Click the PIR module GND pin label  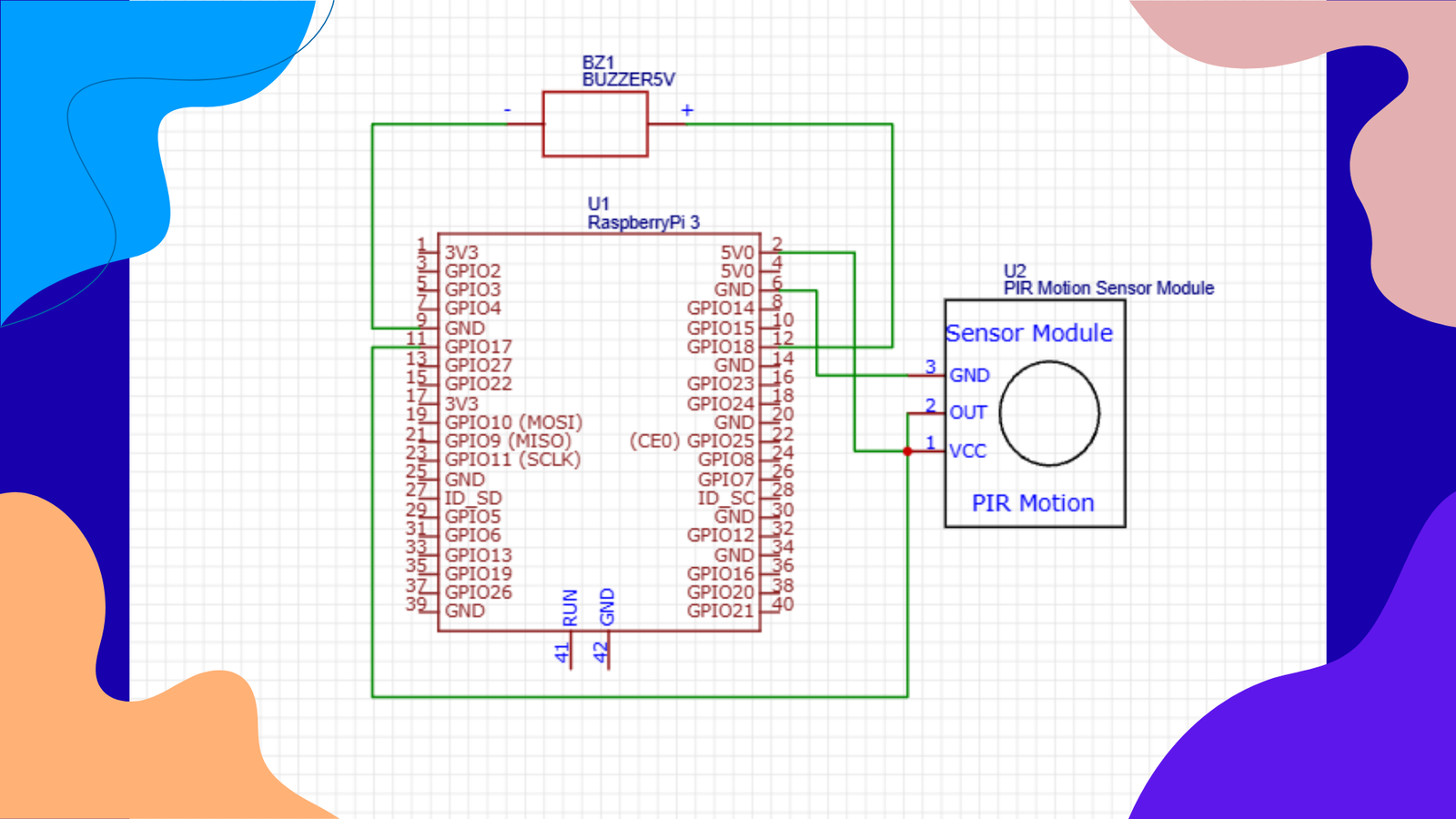coord(969,375)
